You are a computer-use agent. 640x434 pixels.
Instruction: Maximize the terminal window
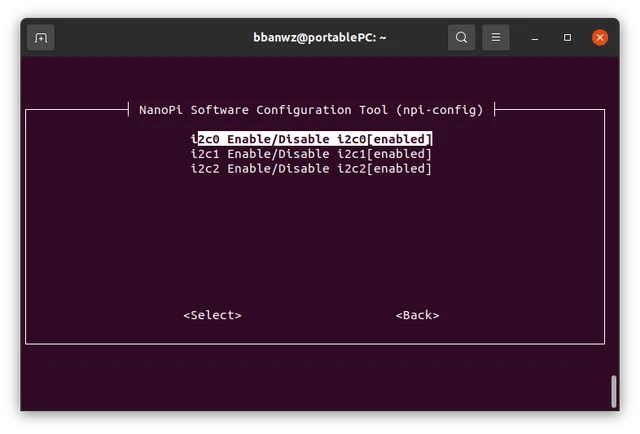point(567,38)
